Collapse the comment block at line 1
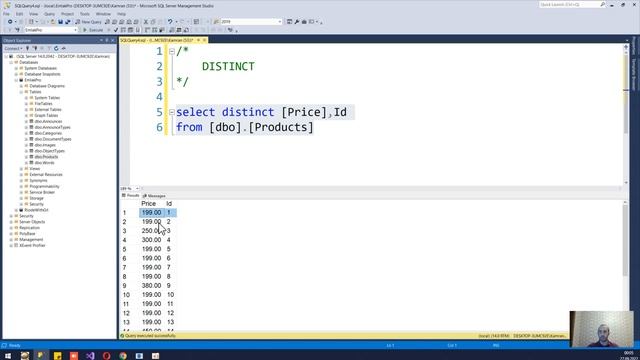640x360 pixels. click(x=172, y=51)
